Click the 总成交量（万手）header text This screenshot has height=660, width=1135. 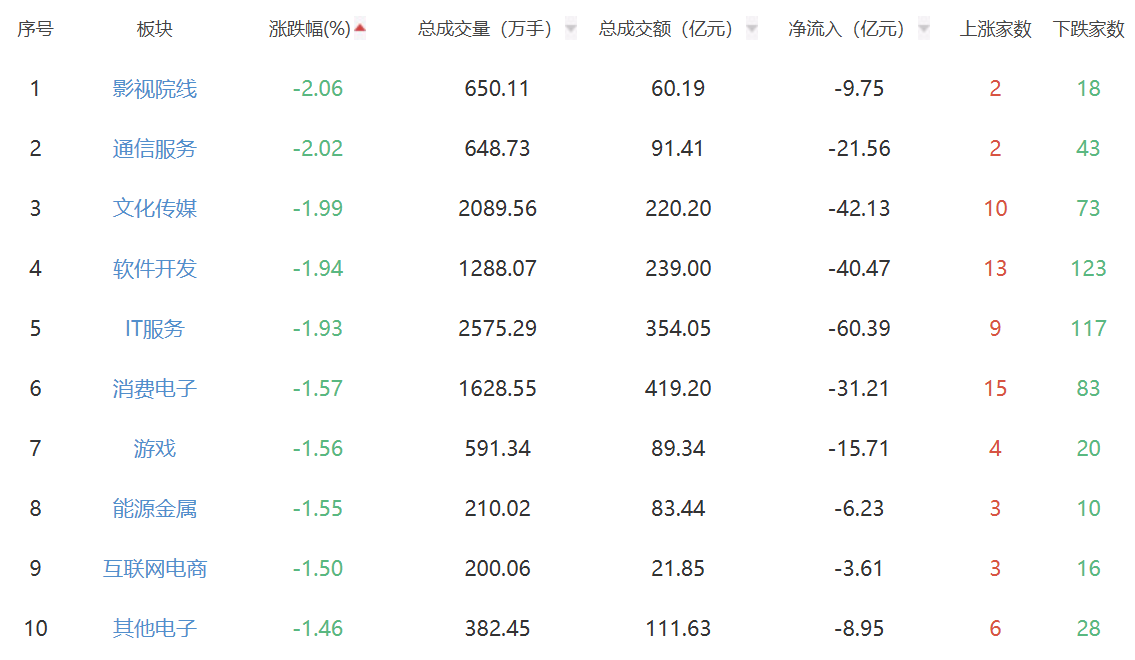tap(485, 30)
